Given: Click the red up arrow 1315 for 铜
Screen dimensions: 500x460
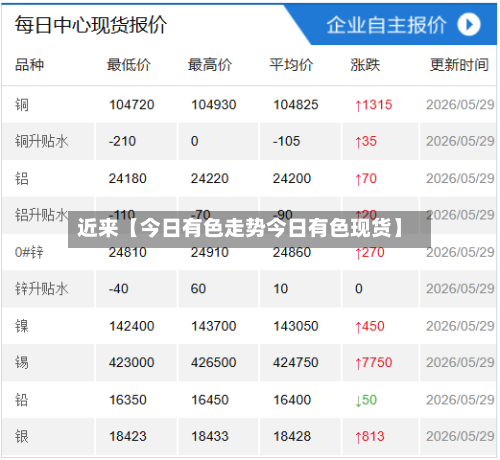Looking at the screenshot, I should [374, 105].
